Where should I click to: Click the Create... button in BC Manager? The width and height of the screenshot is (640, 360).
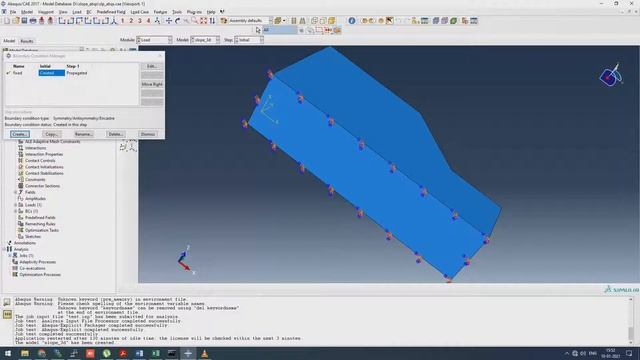(x=20, y=134)
